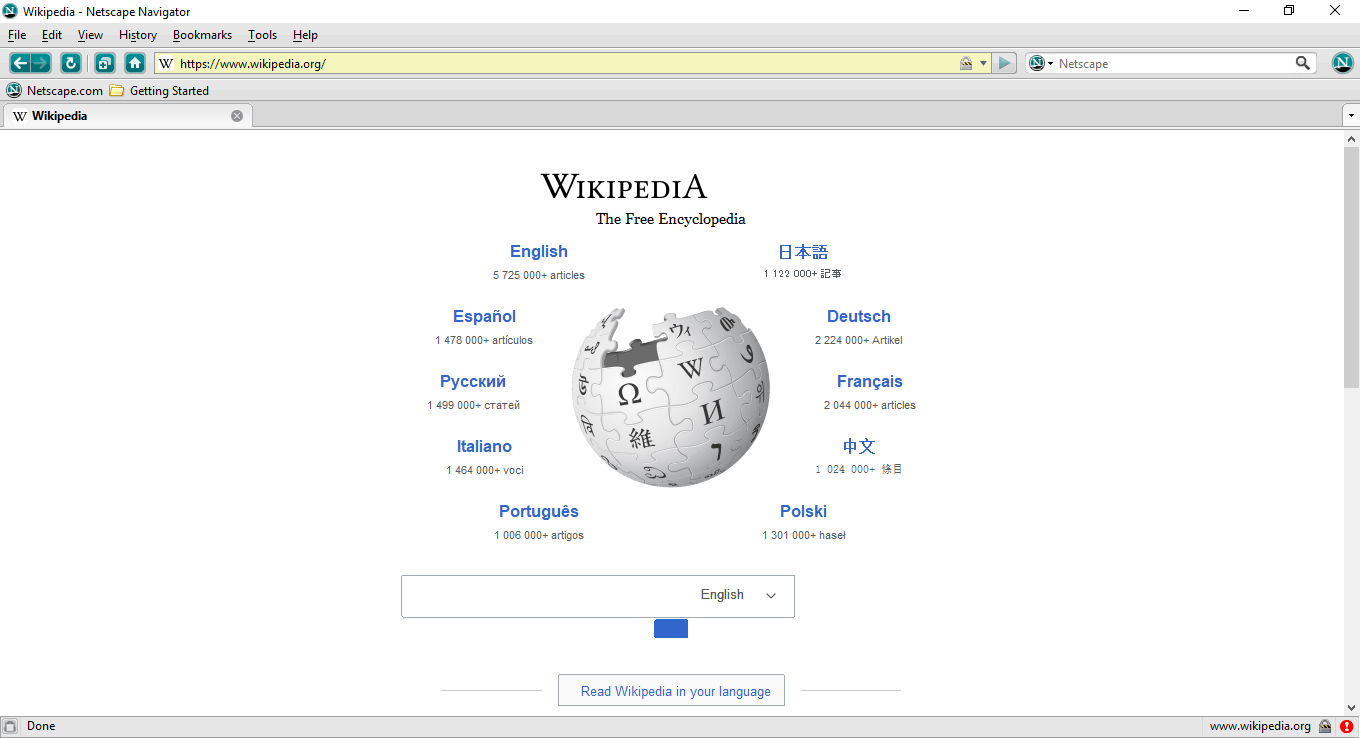1360x738 pixels.
Task: Click the vertical scrollbar thumb
Action: pyautogui.click(x=1351, y=267)
